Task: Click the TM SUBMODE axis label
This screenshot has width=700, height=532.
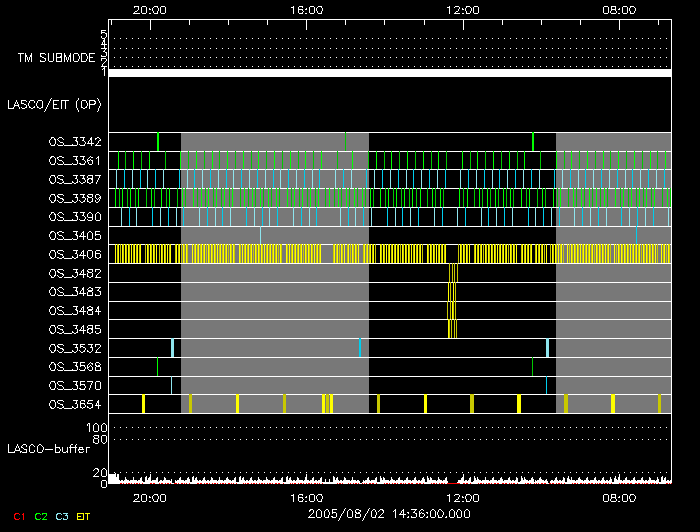Action: (55, 57)
